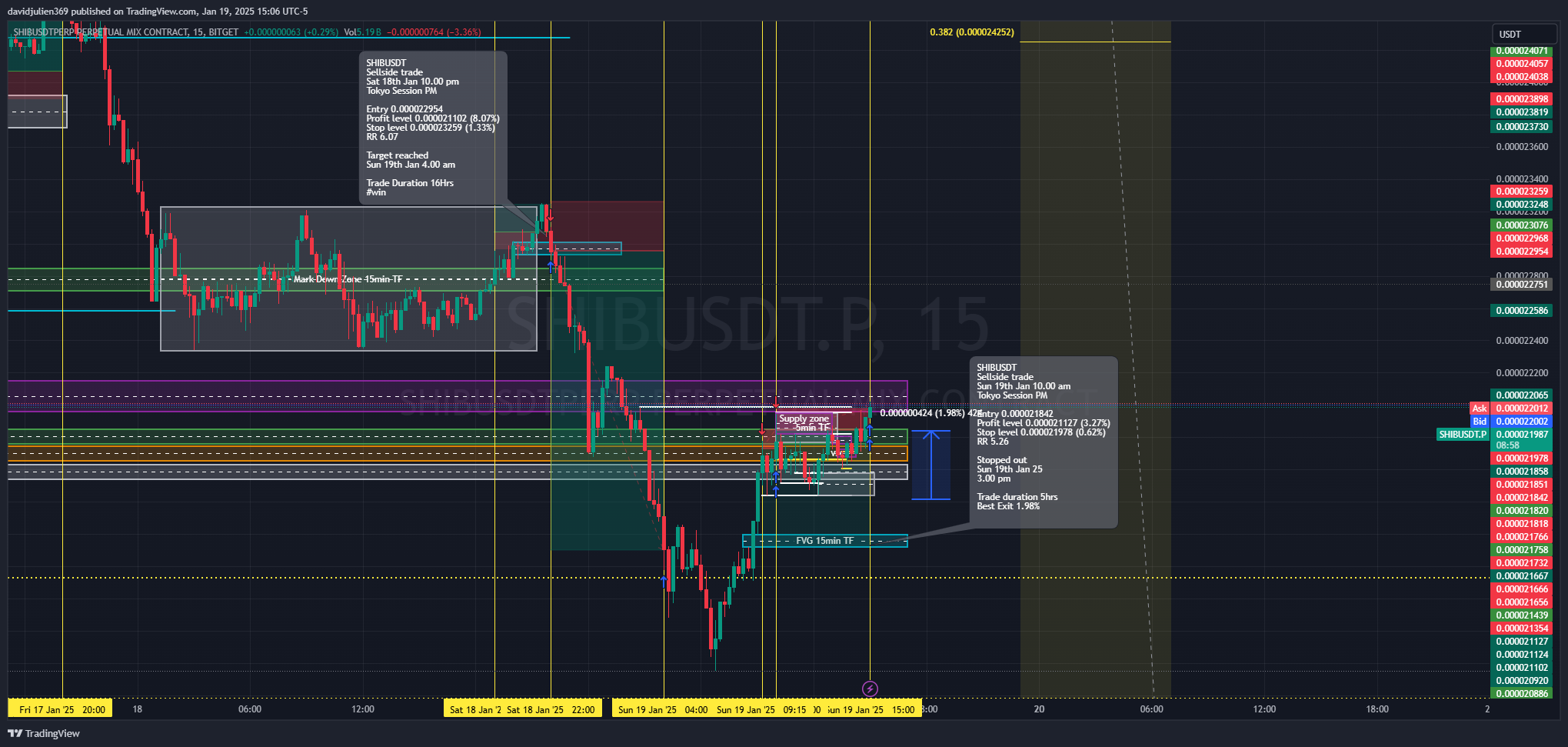Click the grey 0.000022751 crosshair price label
This screenshot has width=1568, height=747.
(1522, 285)
